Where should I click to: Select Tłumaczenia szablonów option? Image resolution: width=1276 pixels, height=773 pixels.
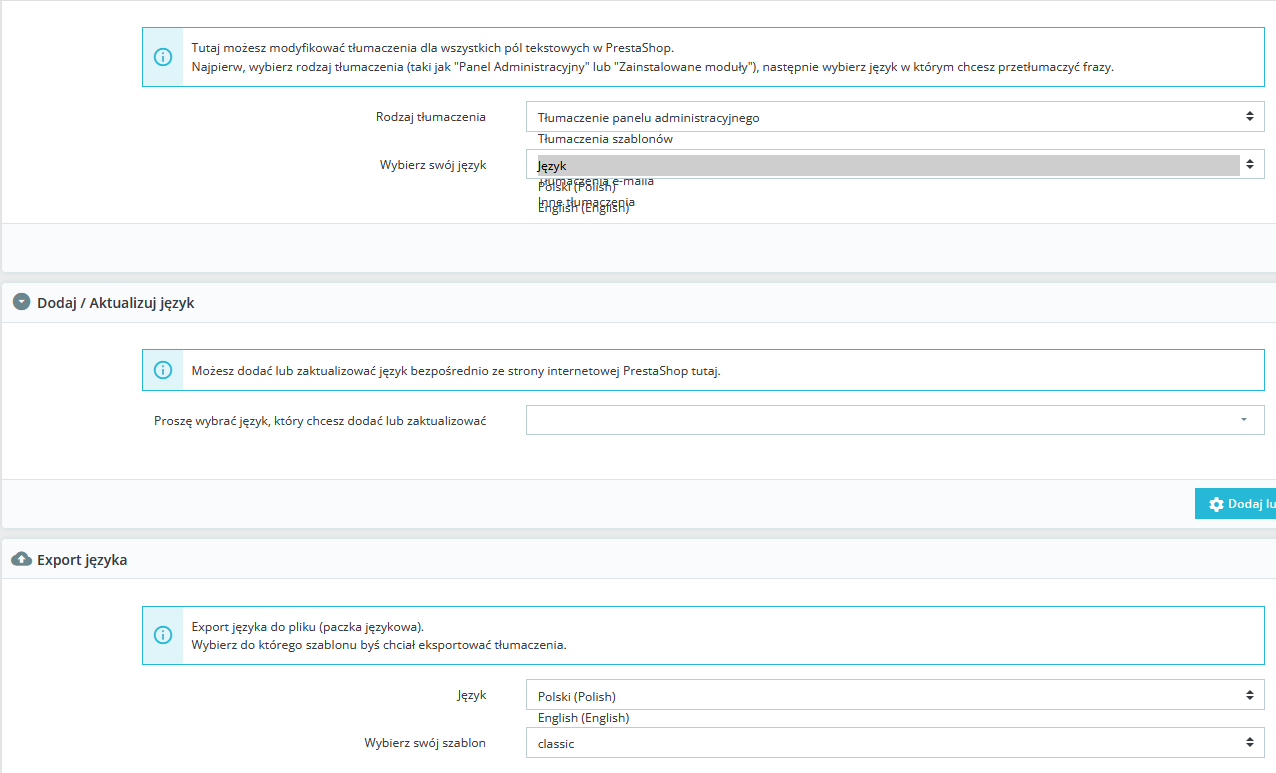click(605, 139)
